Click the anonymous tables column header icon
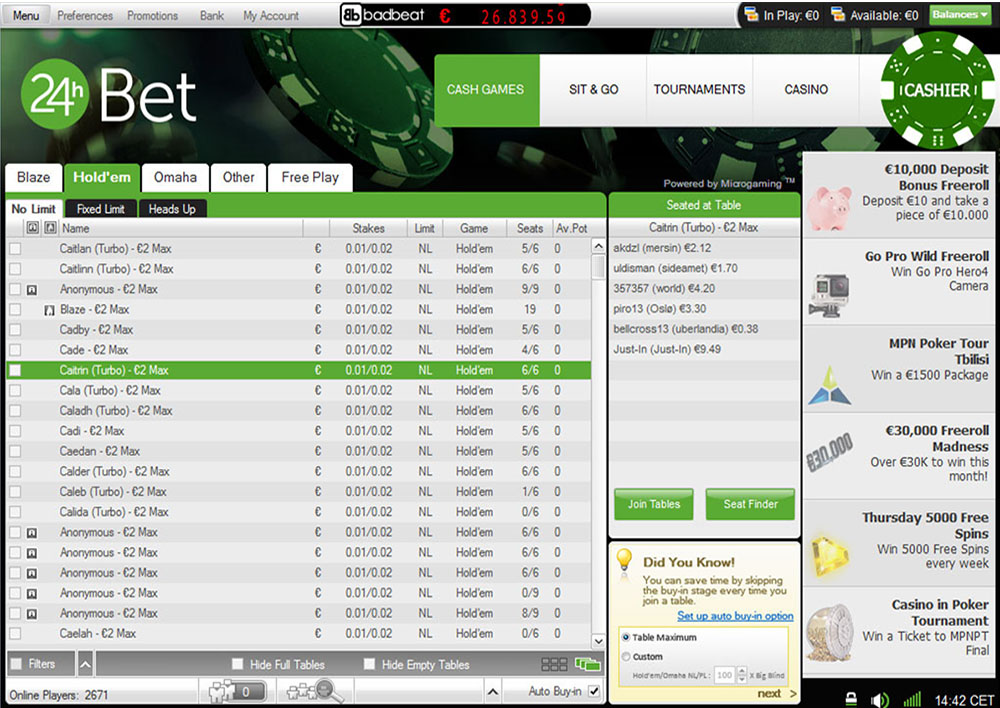The width and height of the screenshot is (1000, 708). [33, 228]
